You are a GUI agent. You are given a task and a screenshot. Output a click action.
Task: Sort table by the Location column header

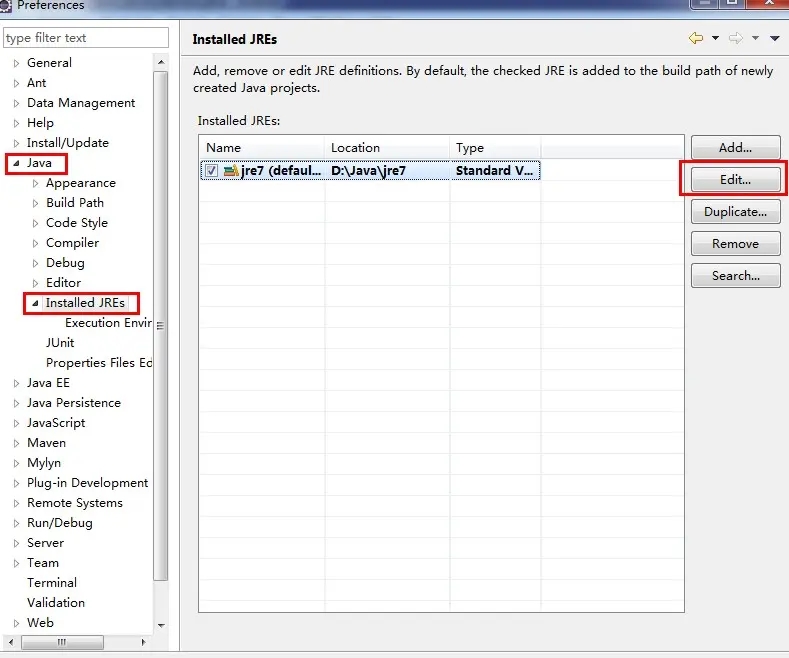click(x=386, y=148)
